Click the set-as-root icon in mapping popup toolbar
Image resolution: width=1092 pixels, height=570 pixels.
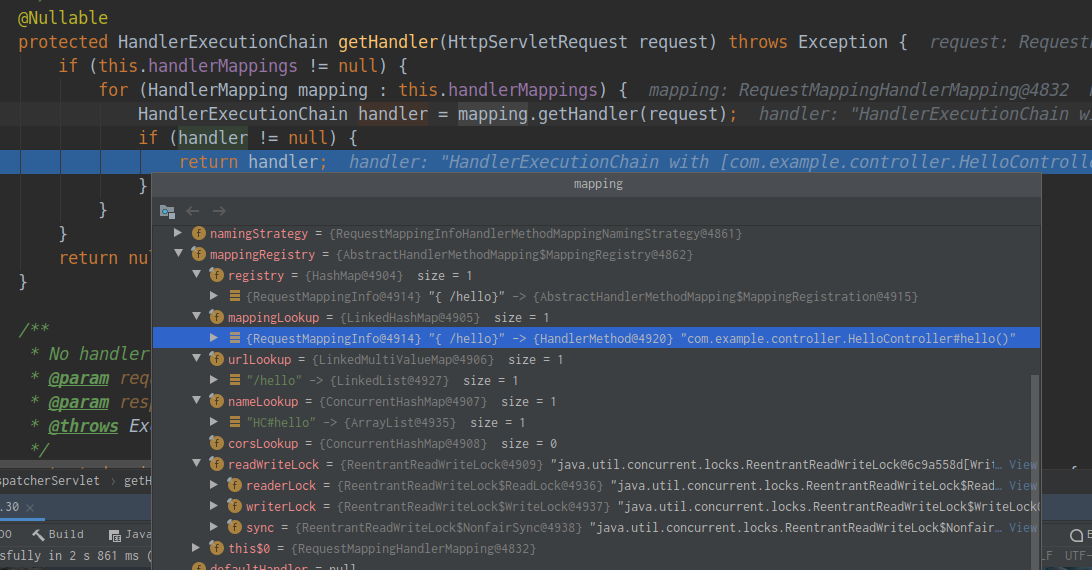pos(167,211)
